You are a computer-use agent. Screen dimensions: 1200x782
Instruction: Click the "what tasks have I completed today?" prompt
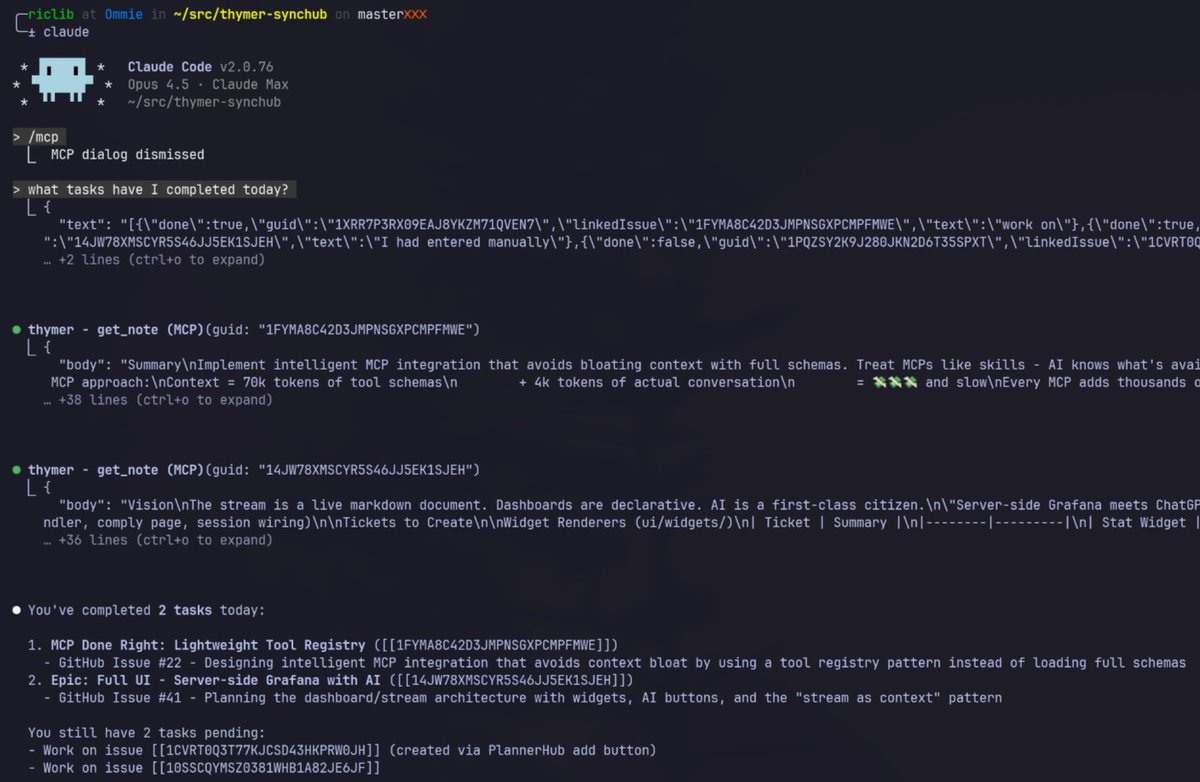[154, 190]
